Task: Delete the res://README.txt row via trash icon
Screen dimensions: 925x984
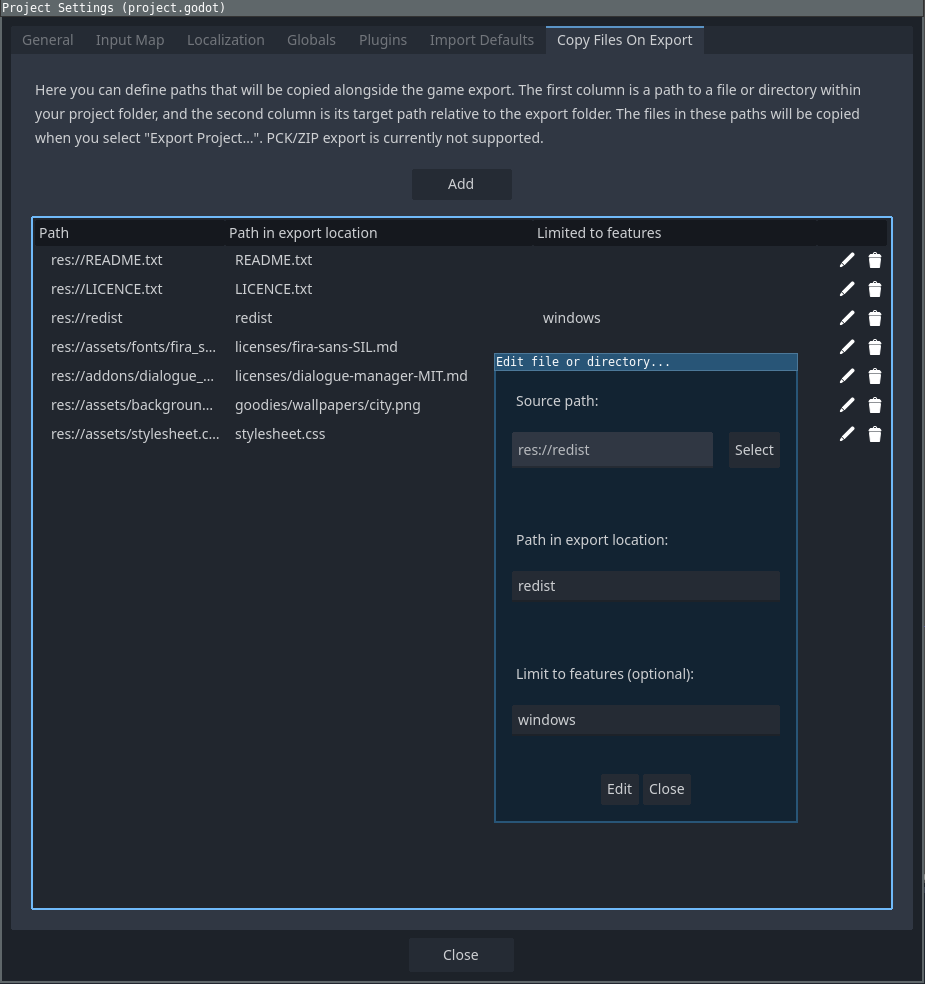Action: (874, 260)
